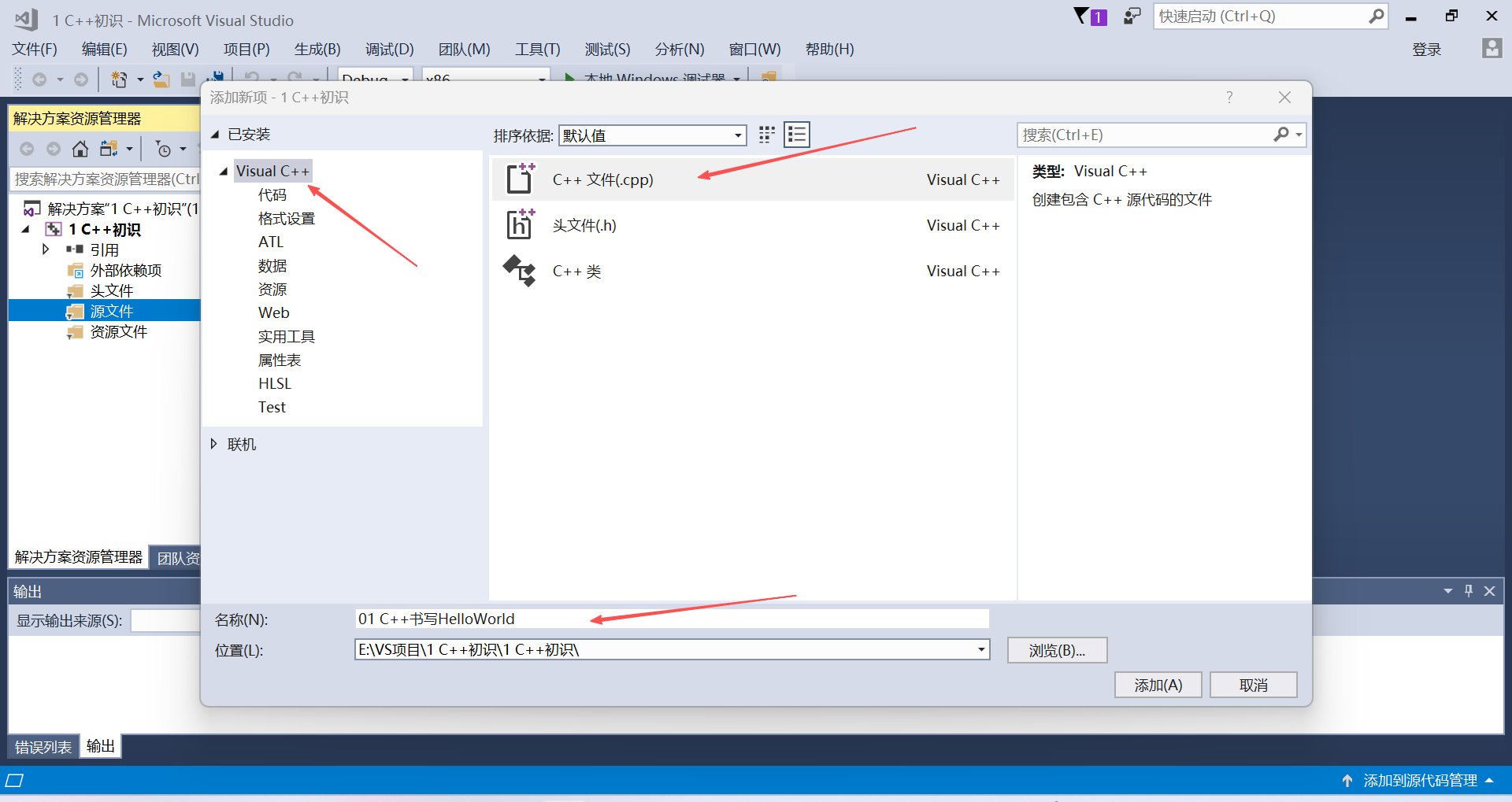Collapse the 已安装 section
Viewport: 1512px width, 802px height.
click(214, 135)
